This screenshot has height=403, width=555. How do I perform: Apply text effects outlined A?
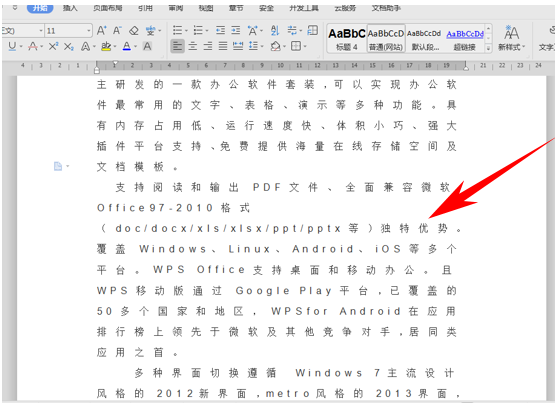85,46
